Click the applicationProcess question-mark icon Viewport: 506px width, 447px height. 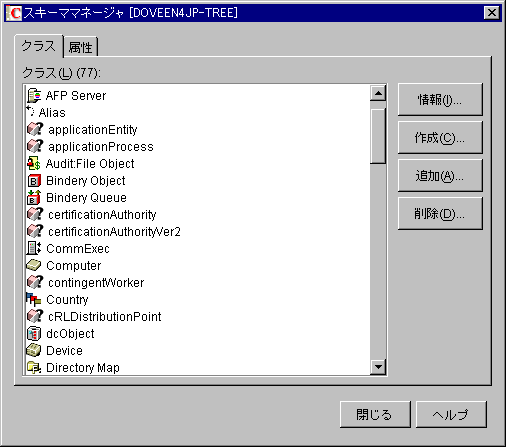tap(35, 146)
